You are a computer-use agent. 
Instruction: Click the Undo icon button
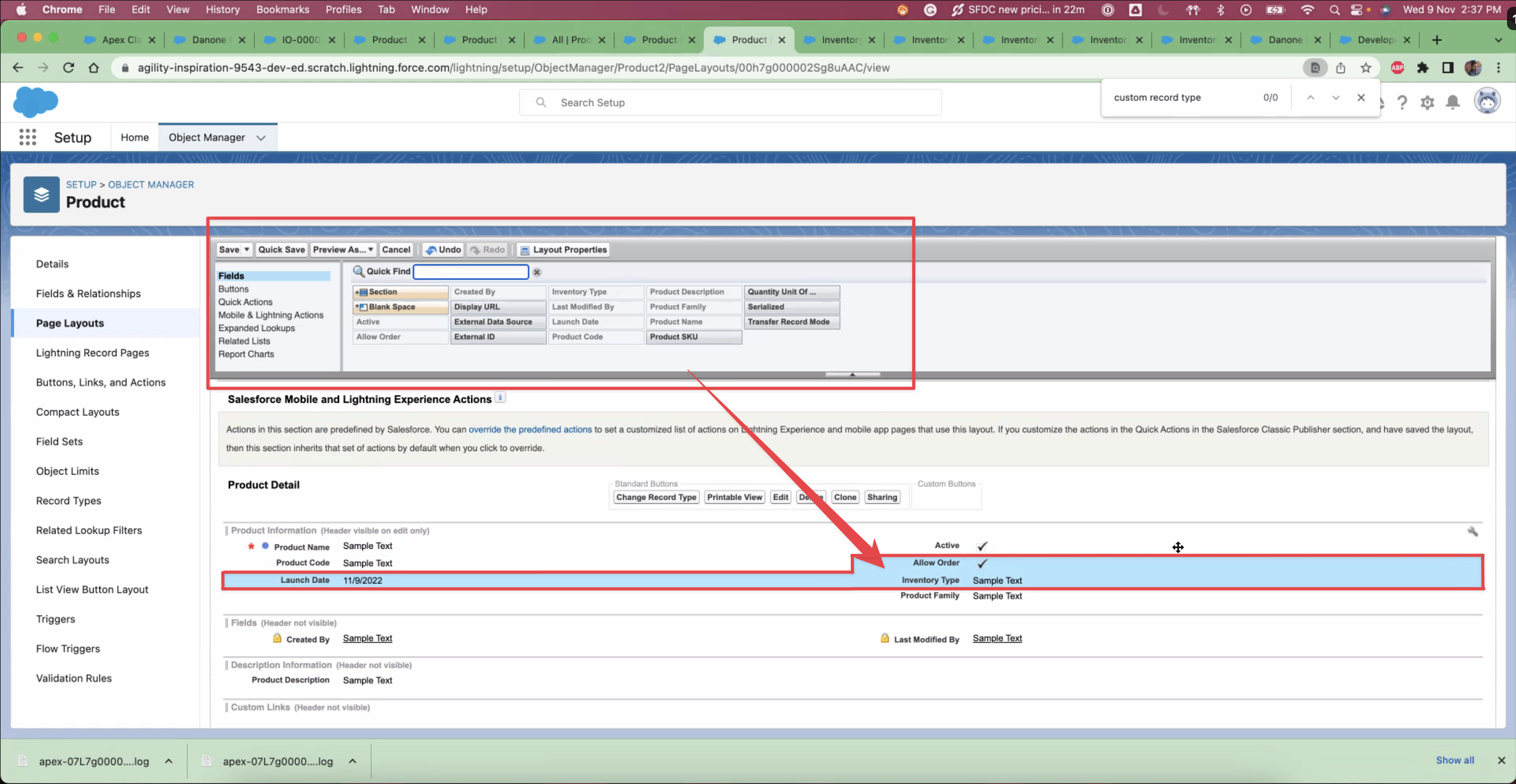[443, 250]
